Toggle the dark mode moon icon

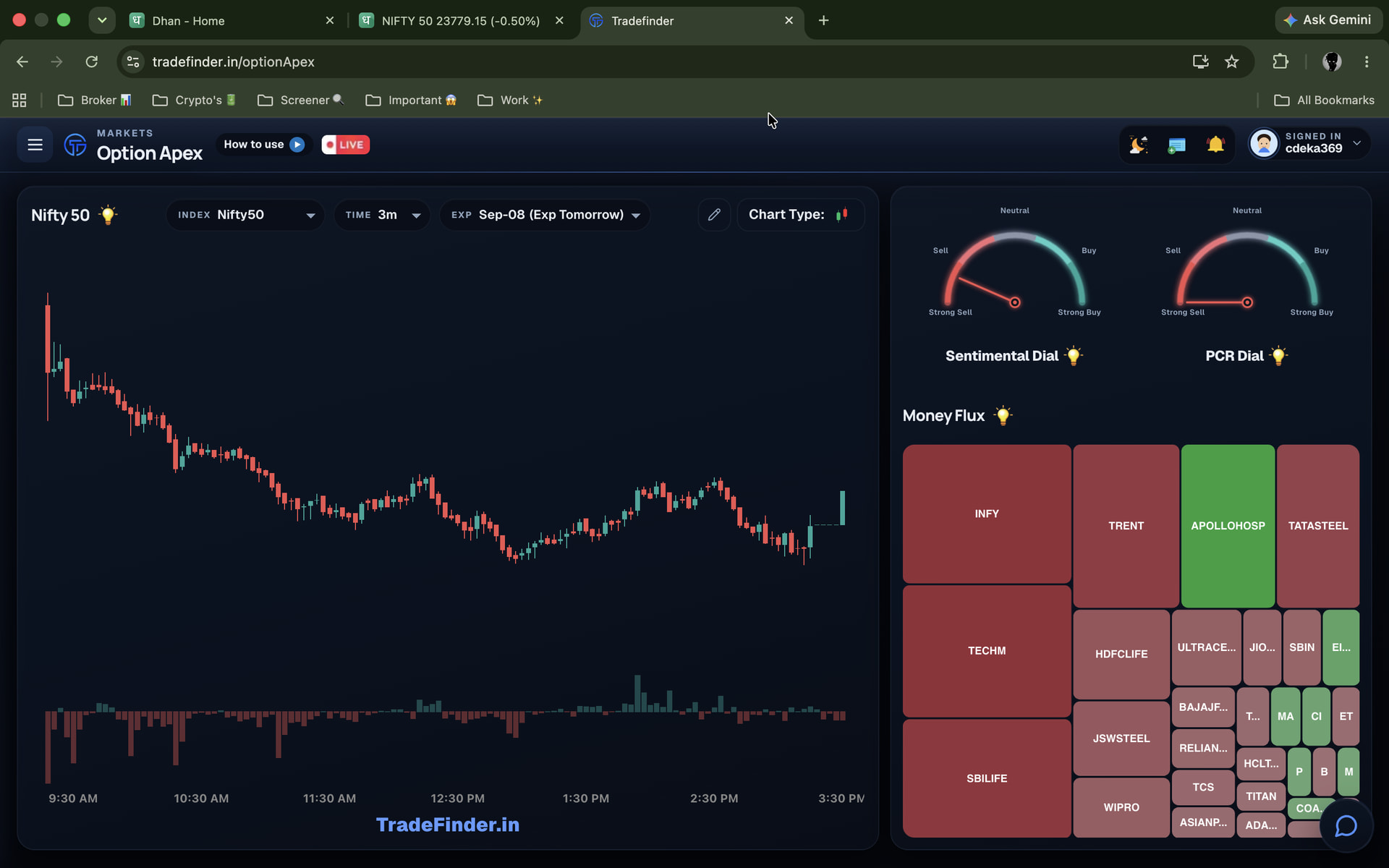[x=1138, y=145]
